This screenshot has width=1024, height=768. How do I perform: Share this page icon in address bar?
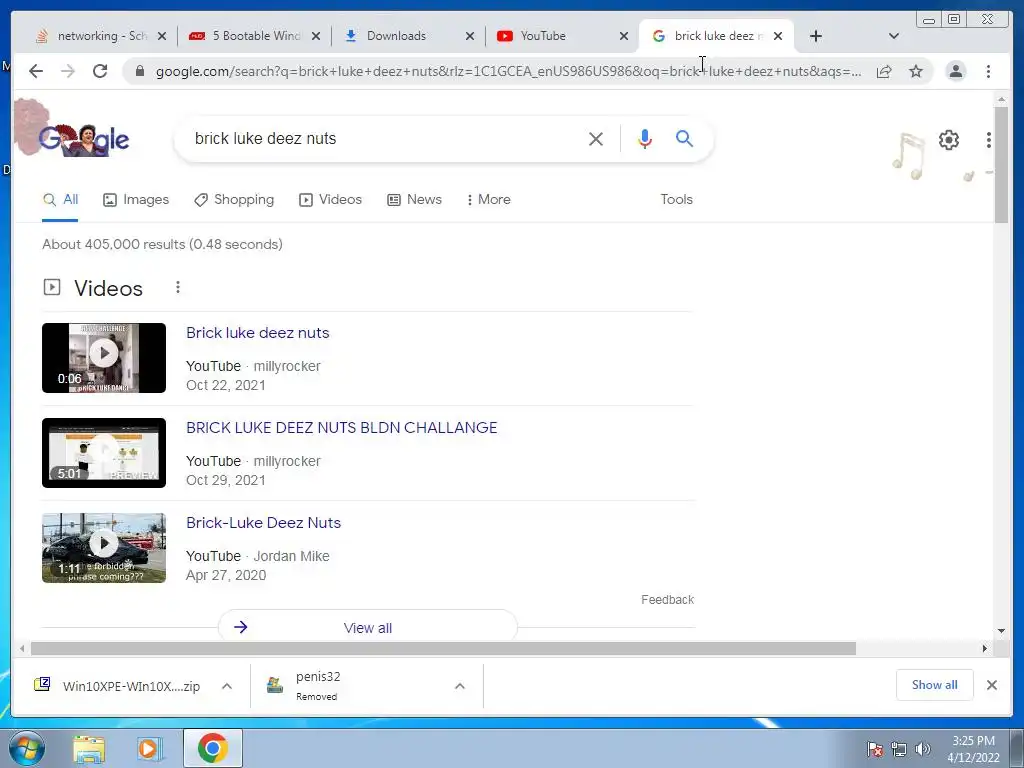click(x=884, y=71)
